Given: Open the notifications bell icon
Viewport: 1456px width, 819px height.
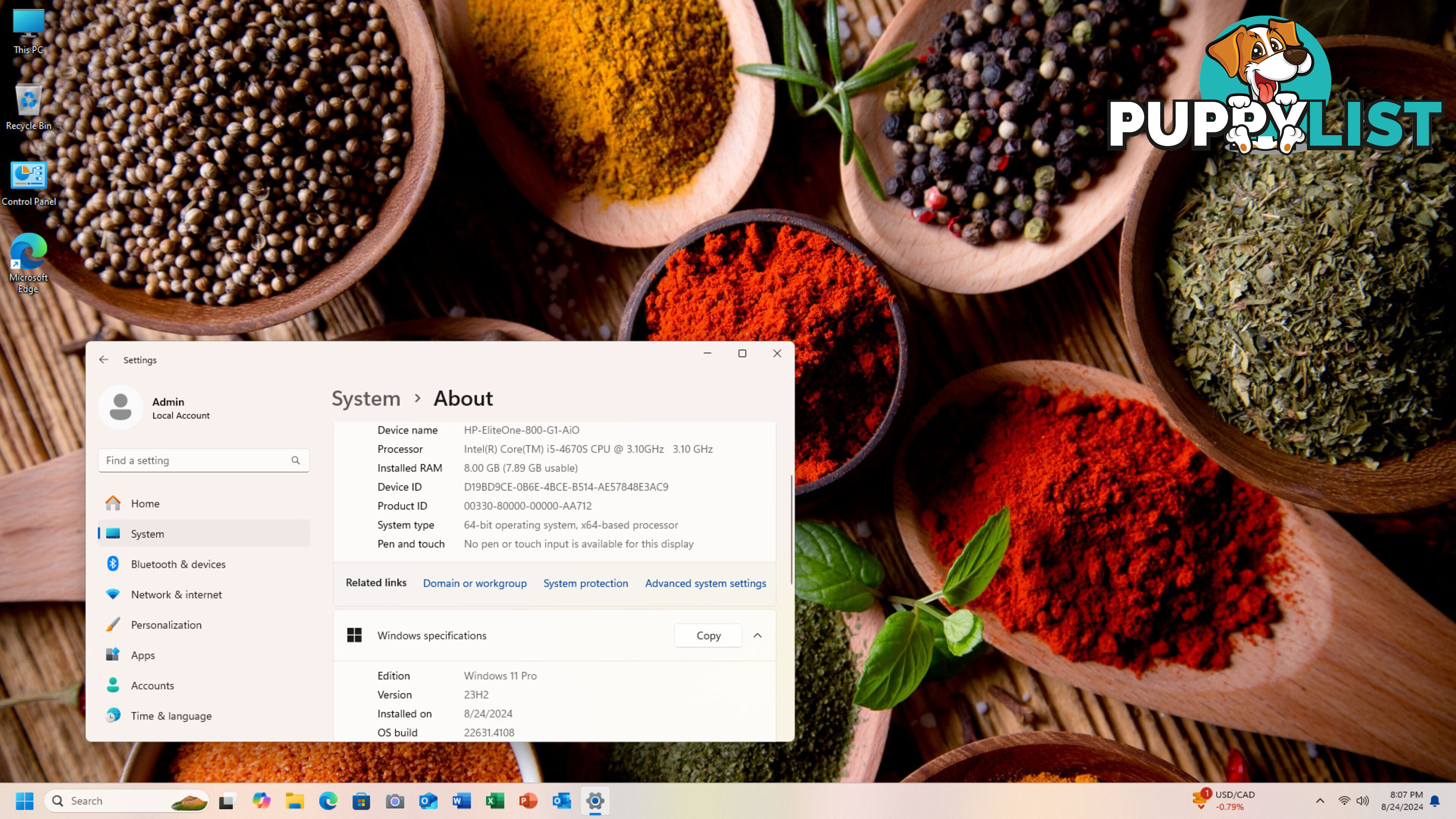Looking at the screenshot, I should pos(1434,800).
